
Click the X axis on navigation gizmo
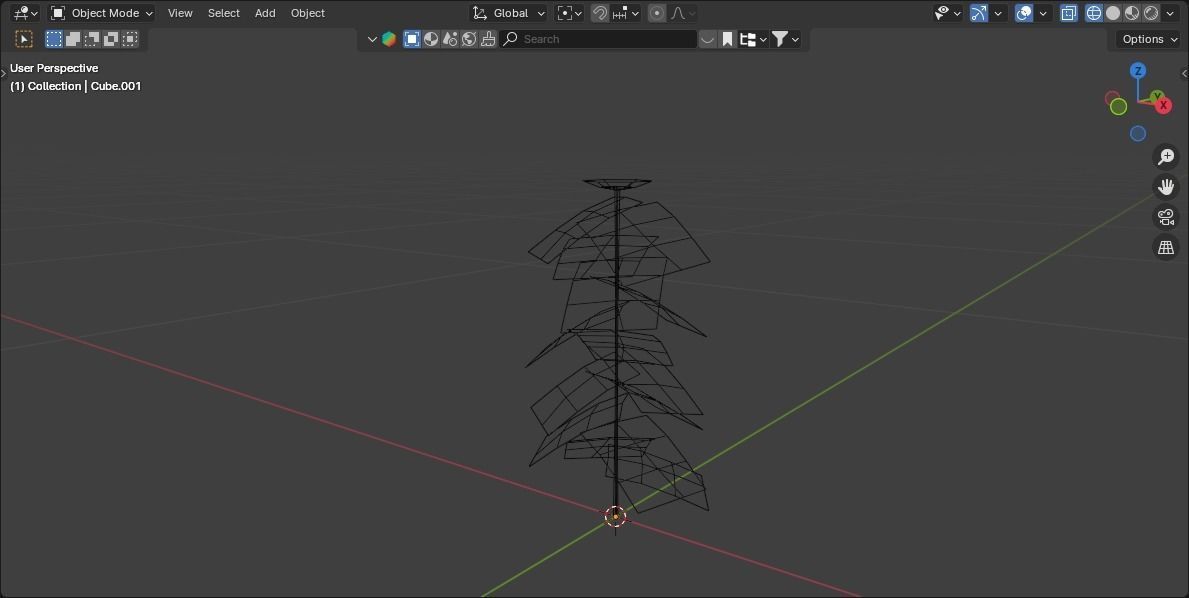coord(1163,105)
